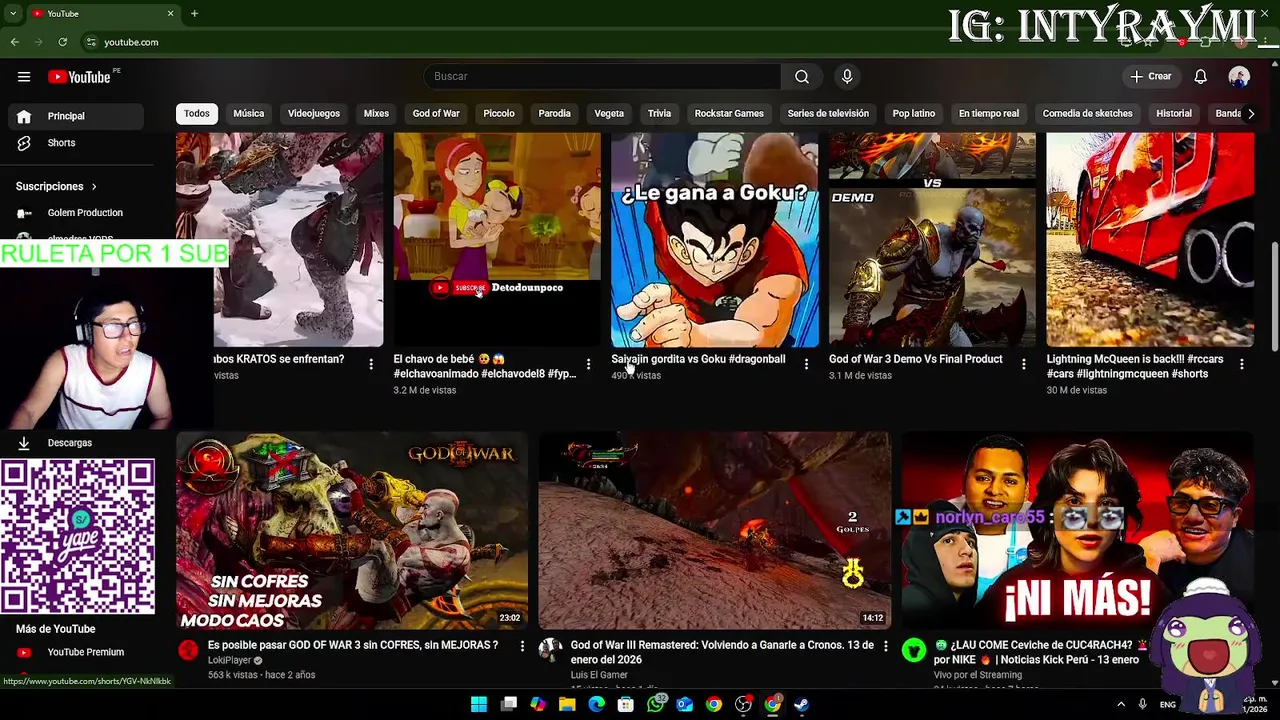The height and width of the screenshot is (720, 1280).
Task: Open LokiPlayer channel avatar
Action: pos(188,651)
